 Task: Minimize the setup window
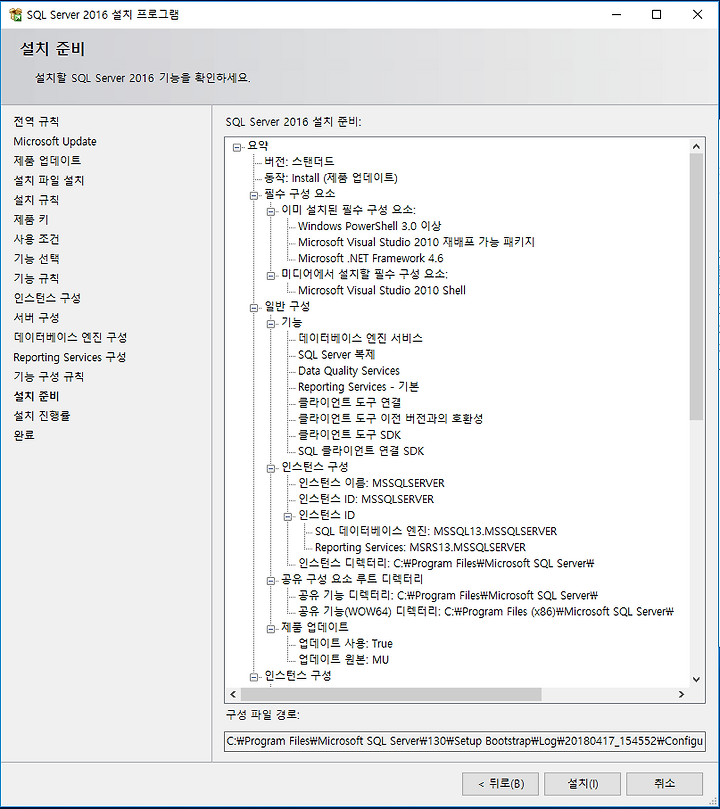pos(616,14)
